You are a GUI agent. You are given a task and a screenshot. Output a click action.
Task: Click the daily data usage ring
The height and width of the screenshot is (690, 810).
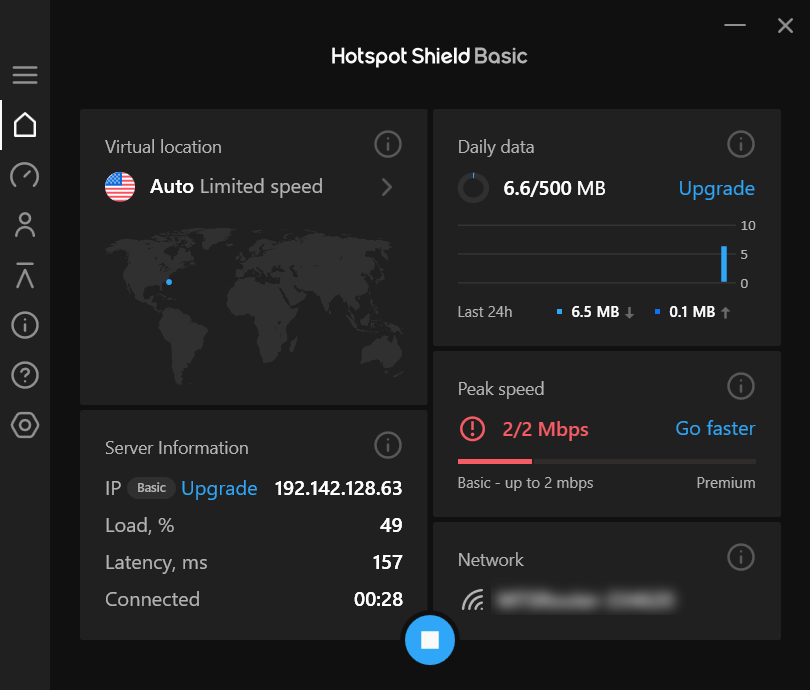[x=473, y=188]
